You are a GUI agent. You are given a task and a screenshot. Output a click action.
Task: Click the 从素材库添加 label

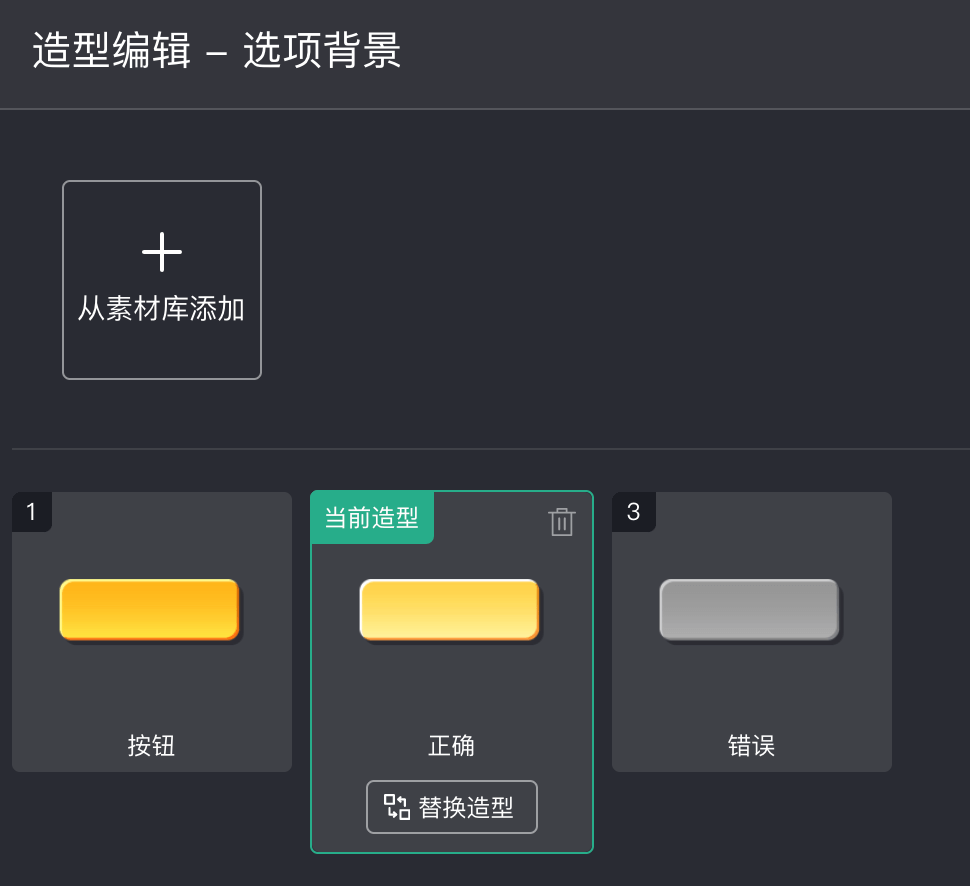tap(162, 309)
